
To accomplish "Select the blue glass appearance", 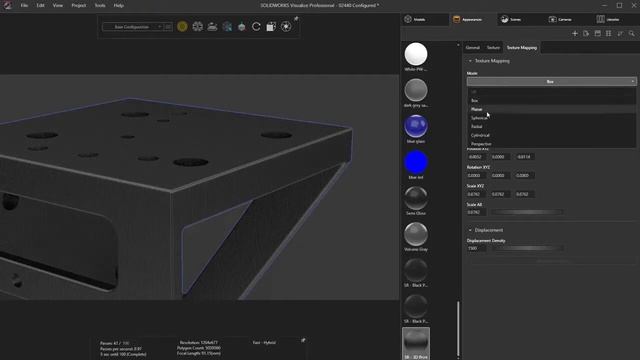I will [416, 126].
